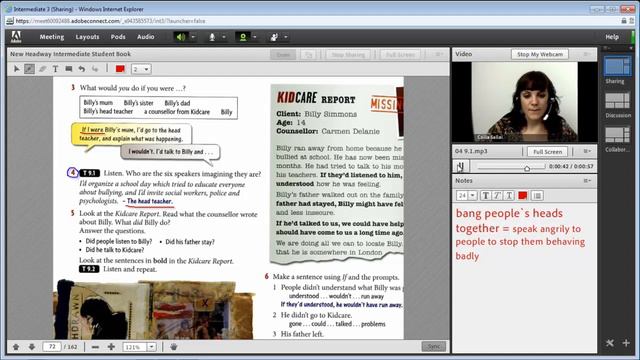Open the Pods menu

pos(118,37)
